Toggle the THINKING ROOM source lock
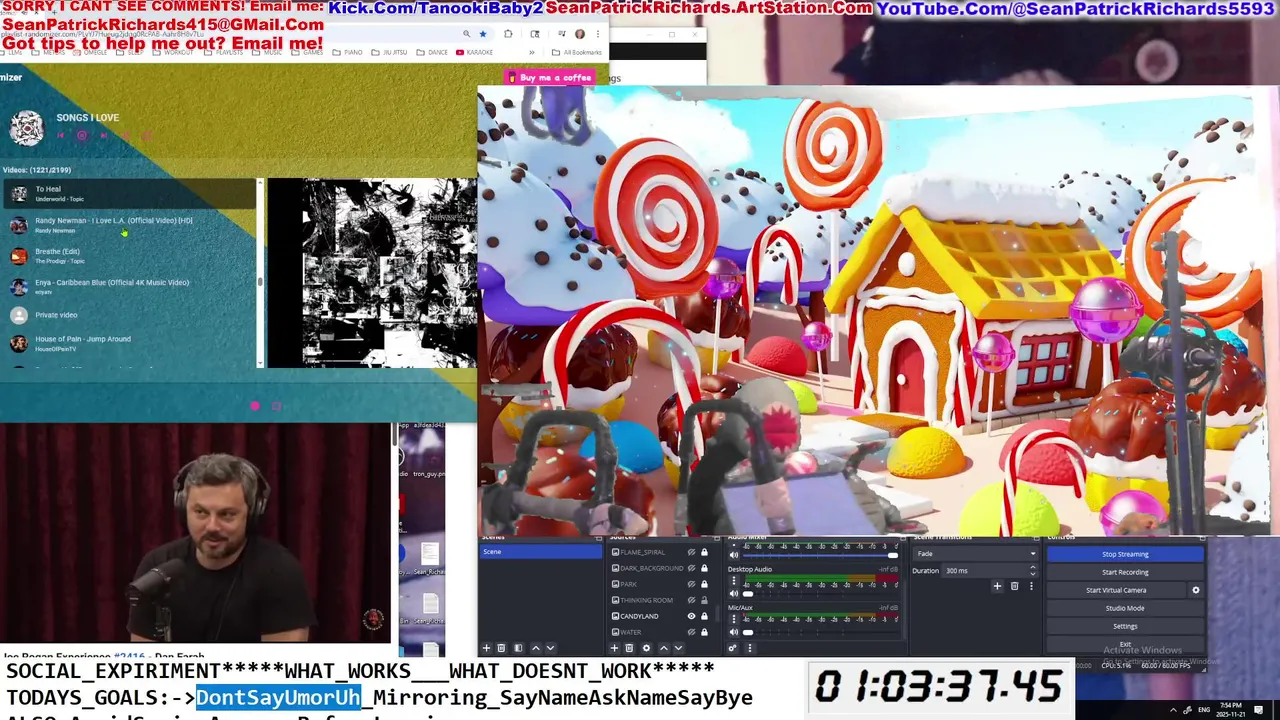Viewport: 1280px width, 720px height. tap(704, 600)
